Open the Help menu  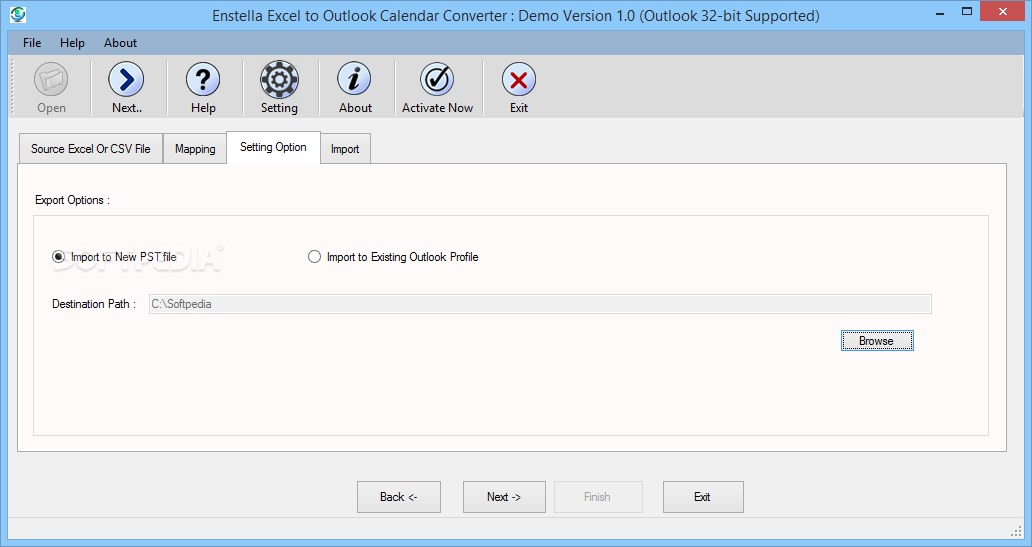pyautogui.click(x=72, y=43)
